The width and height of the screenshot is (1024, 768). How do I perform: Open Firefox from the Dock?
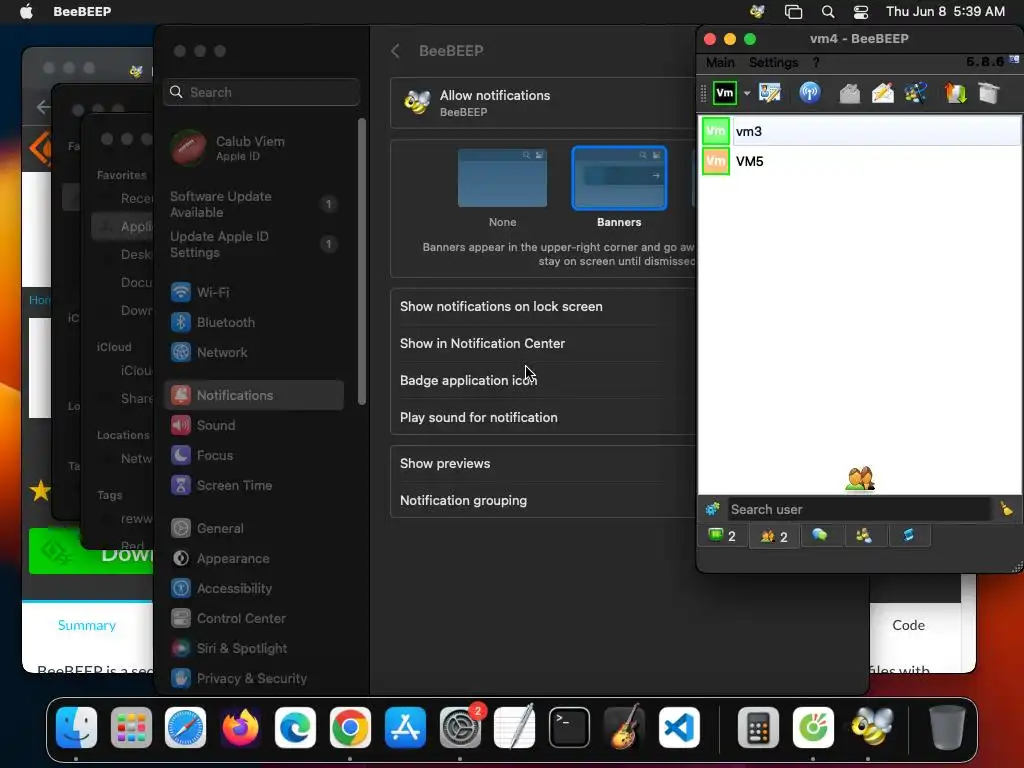coord(240,728)
